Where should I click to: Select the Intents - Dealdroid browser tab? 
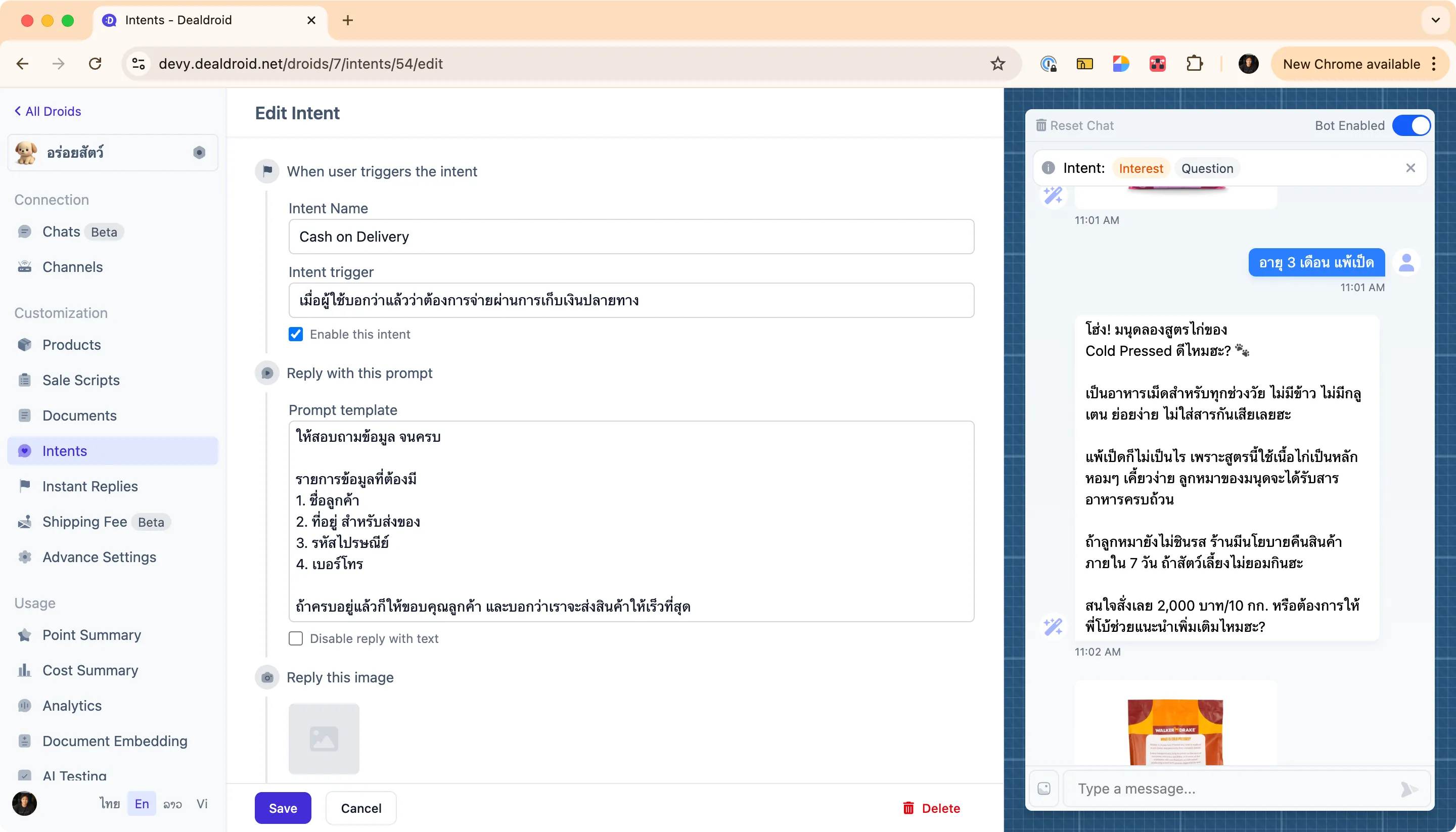[177, 20]
